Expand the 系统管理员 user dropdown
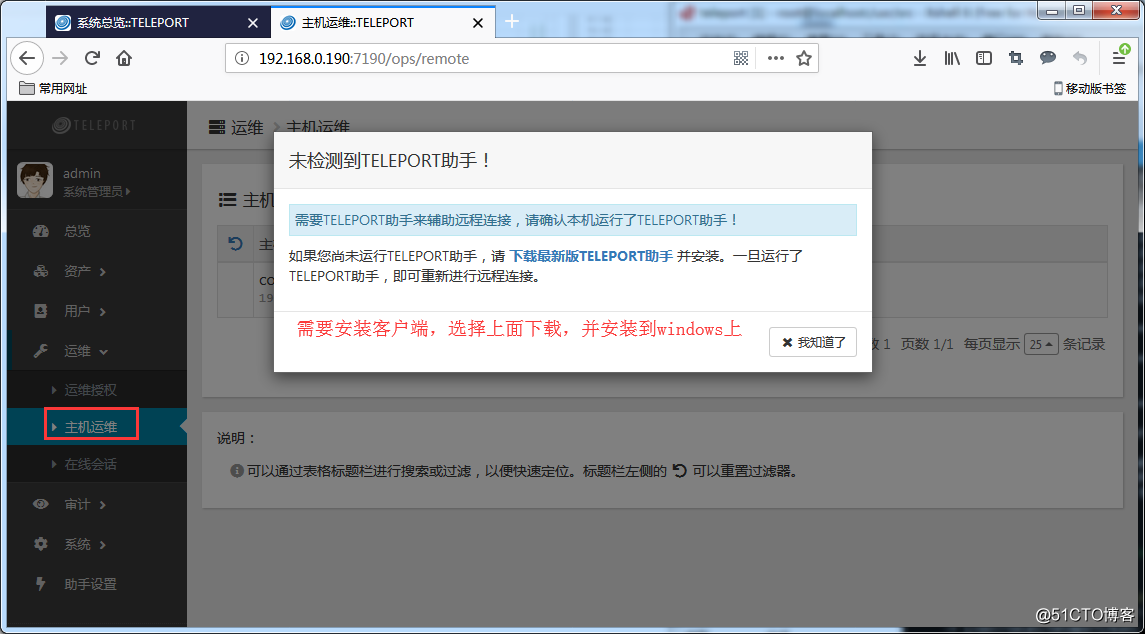1145x634 pixels. pyautogui.click(x=96, y=192)
